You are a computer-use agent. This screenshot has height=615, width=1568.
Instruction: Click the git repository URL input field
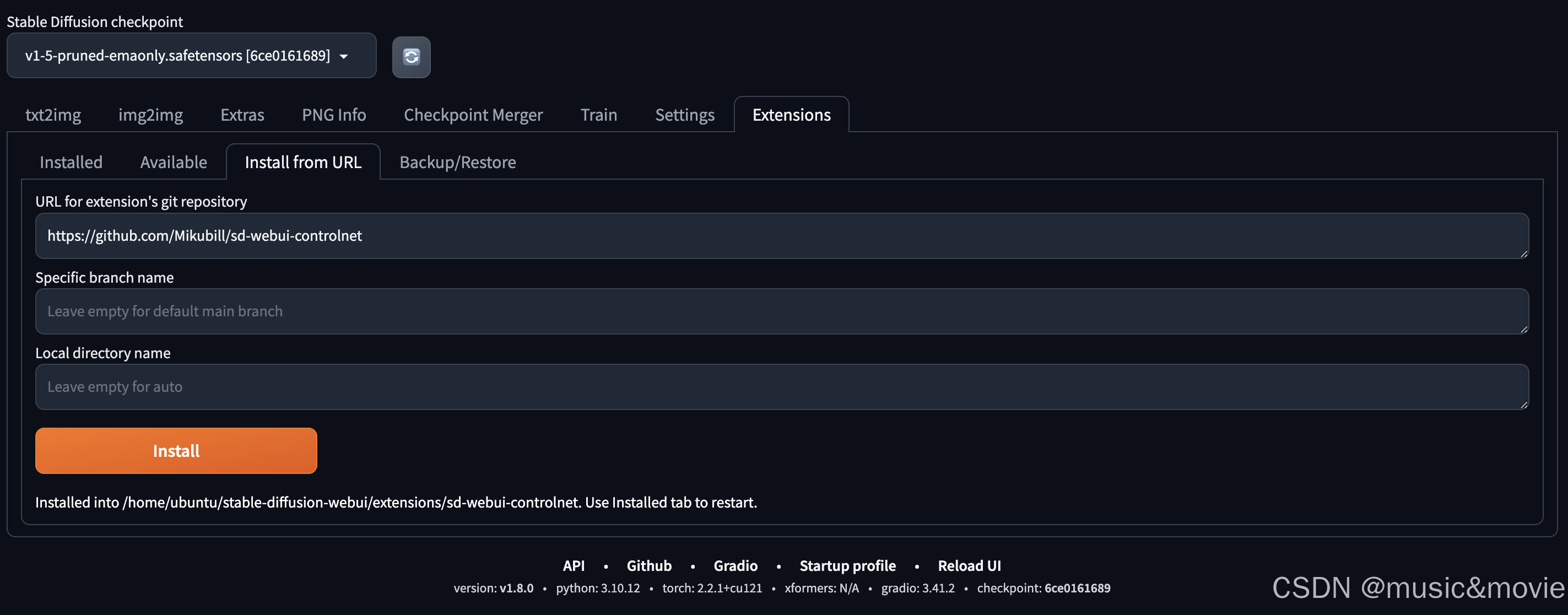782,236
